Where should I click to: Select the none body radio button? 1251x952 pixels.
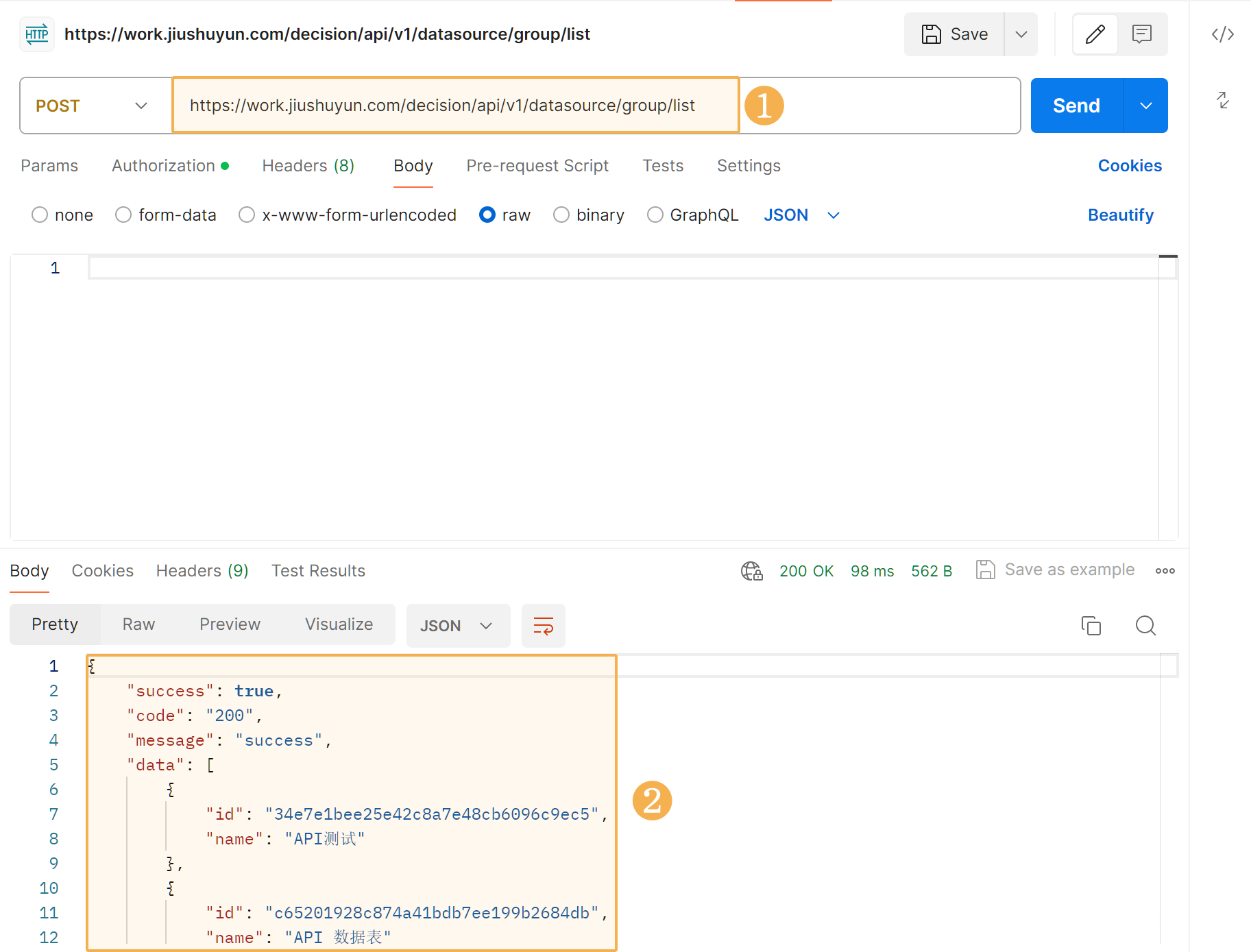coord(40,215)
